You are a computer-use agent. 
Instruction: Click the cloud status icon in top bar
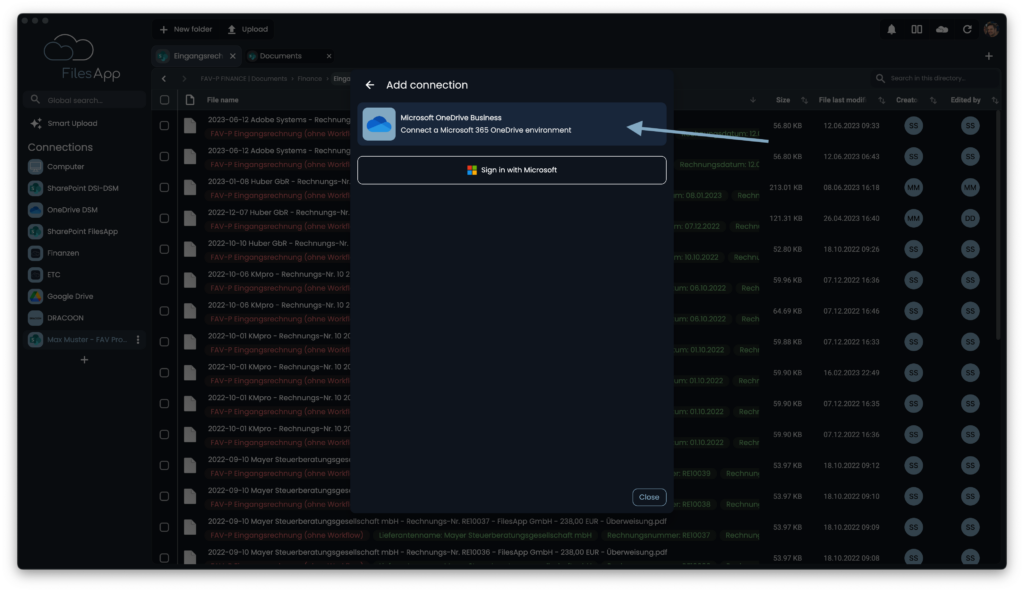tap(942, 29)
